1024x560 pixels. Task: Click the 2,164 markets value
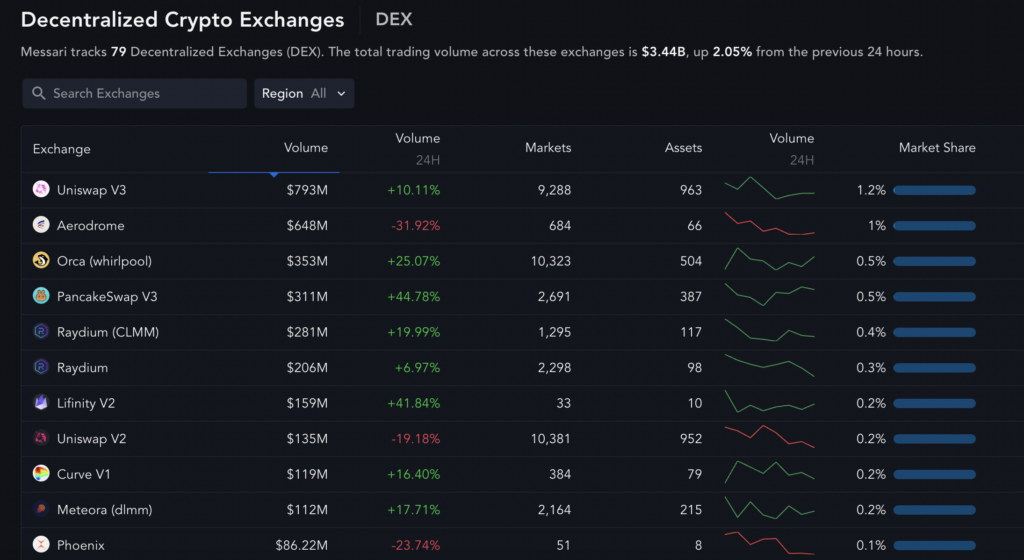pos(554,510)
